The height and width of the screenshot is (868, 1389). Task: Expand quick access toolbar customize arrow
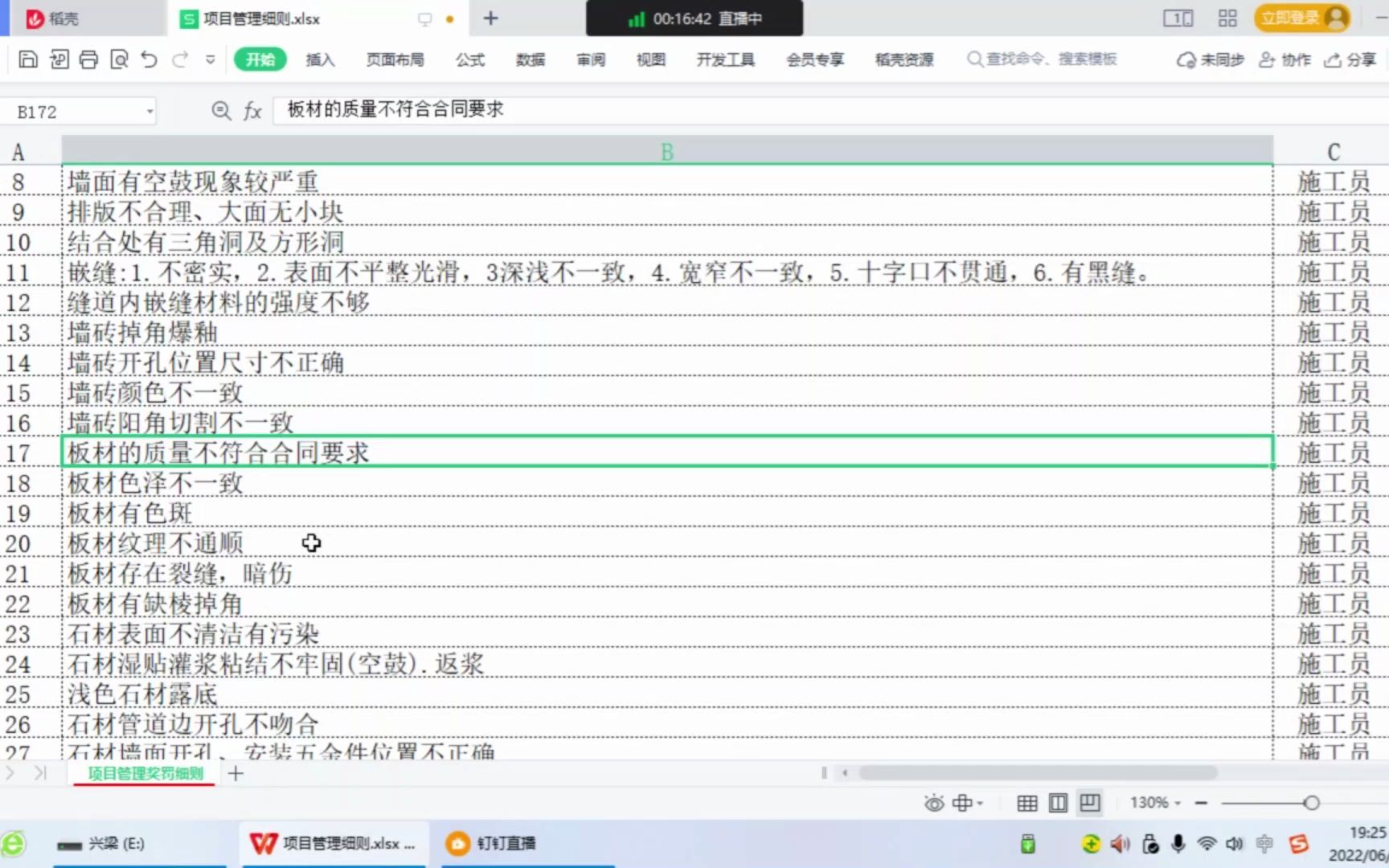tap(210, 59)
